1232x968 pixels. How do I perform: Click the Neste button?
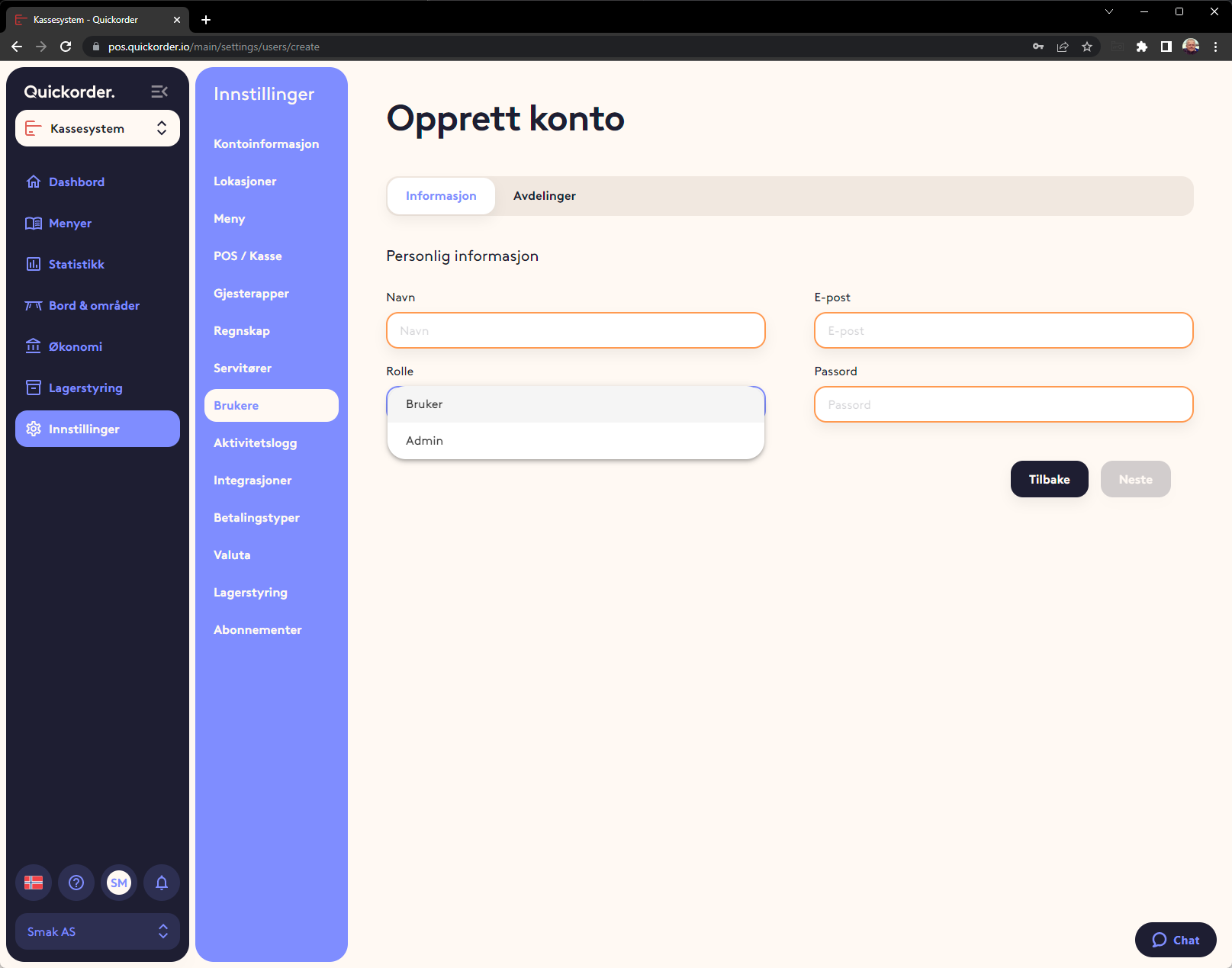pyautogui.click(x=1136, y=479)
